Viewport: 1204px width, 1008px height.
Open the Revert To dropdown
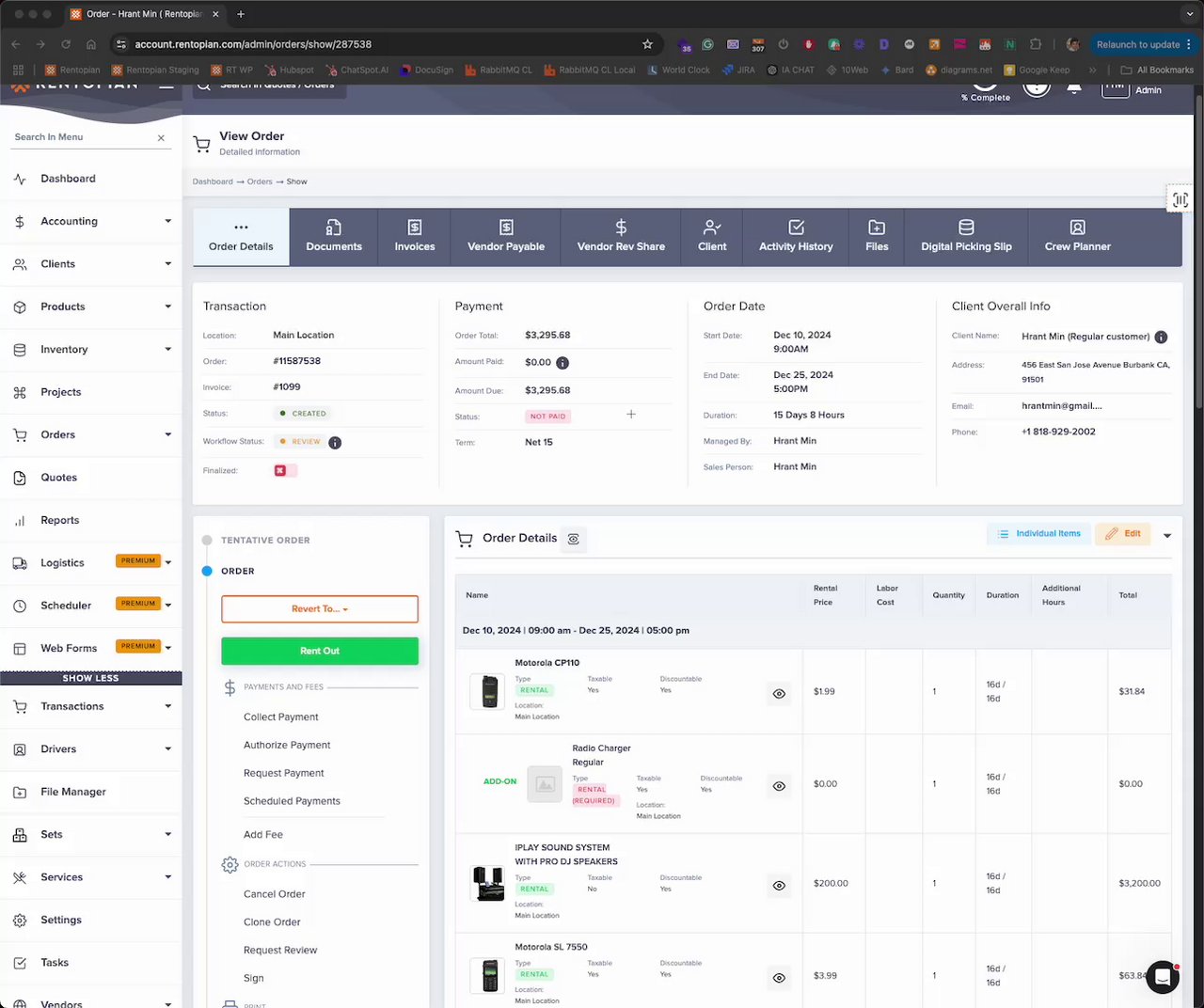320,609
